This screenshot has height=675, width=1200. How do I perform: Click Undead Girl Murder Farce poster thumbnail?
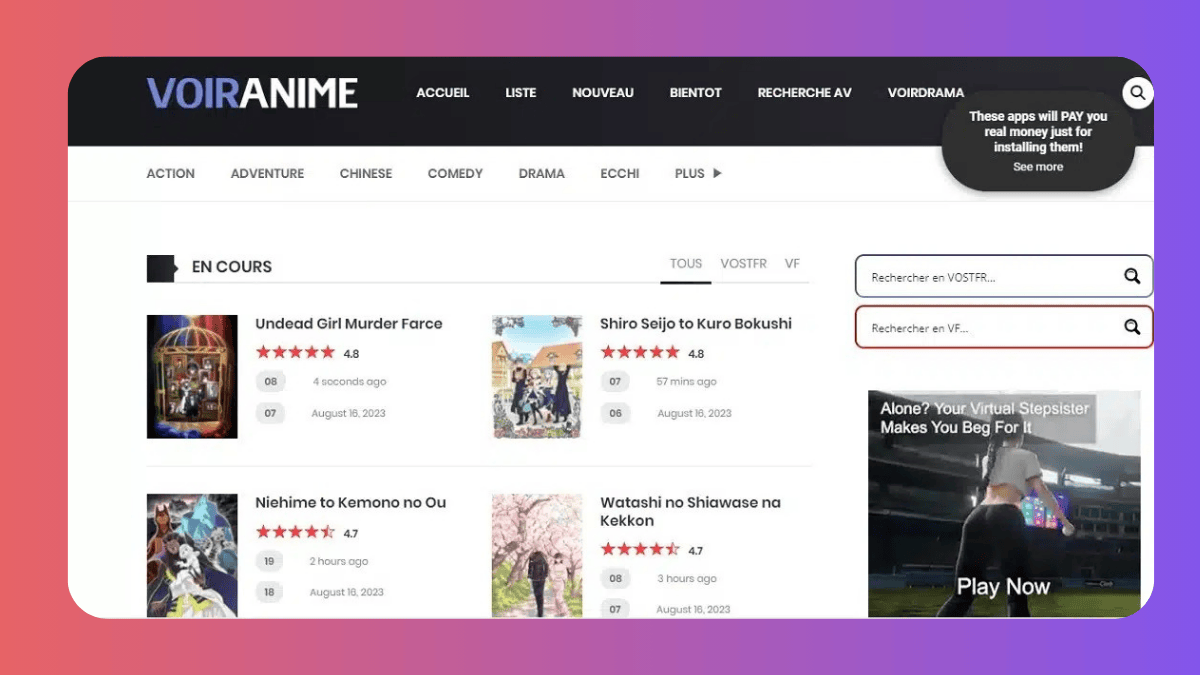(192, 377)
